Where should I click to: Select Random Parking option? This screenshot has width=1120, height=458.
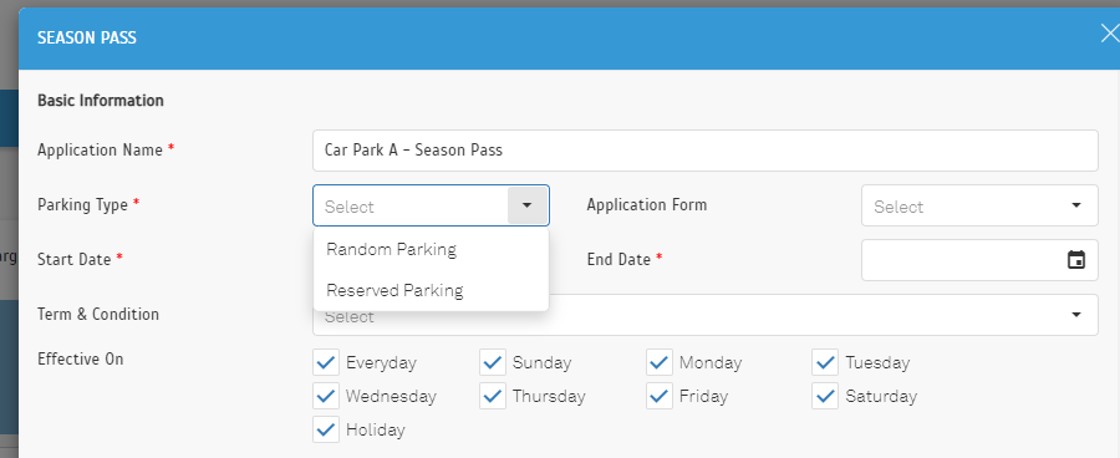click(391, 250)
